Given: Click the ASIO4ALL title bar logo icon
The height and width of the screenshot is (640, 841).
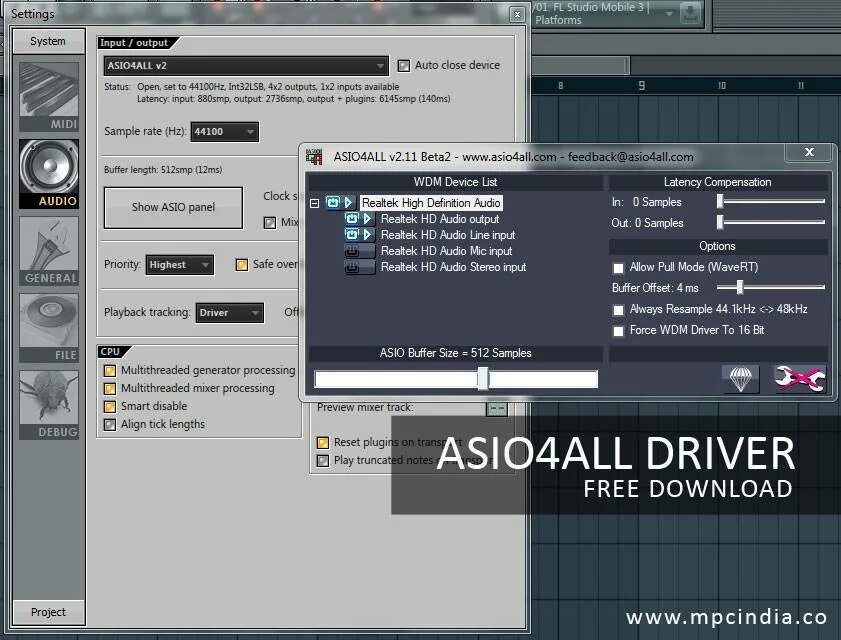Looking at the screenshot, I should coord(314,157).
